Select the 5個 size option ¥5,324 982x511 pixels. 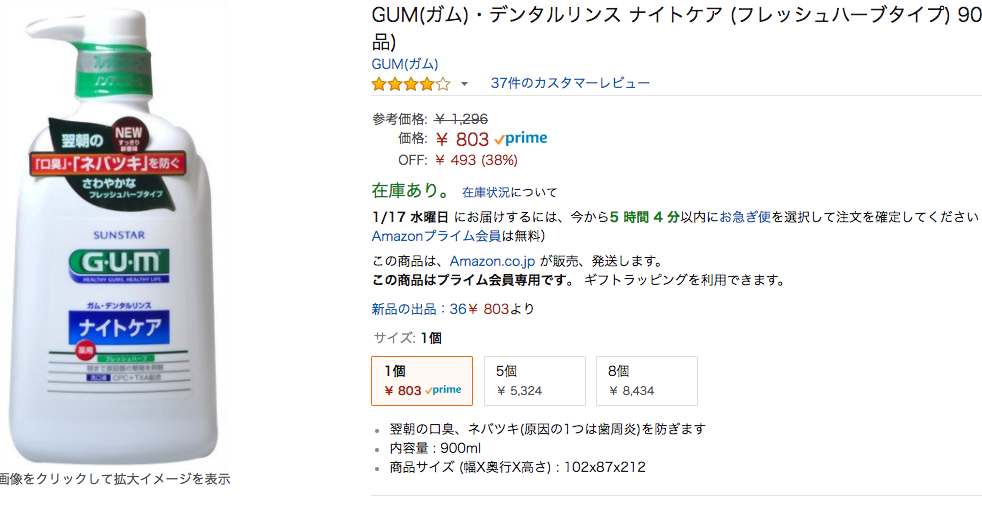pyautogui.click(x=535, y=381)
